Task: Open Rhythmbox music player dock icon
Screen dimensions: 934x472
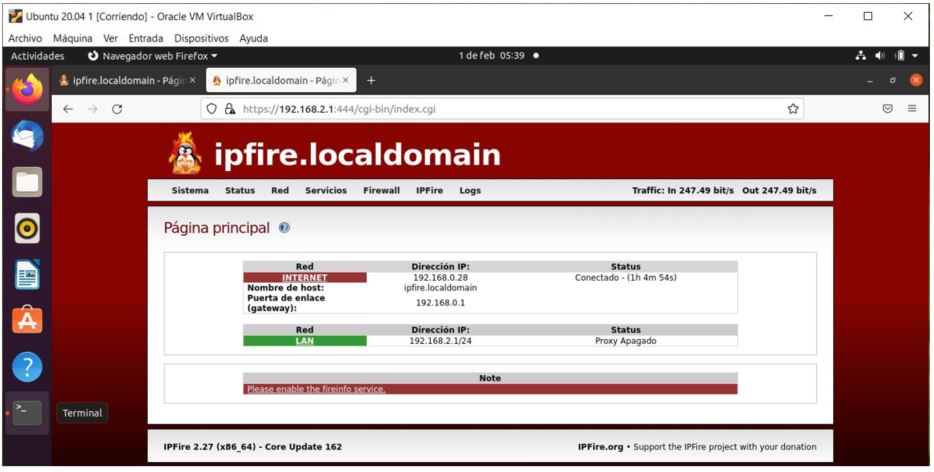Action: click(27, 228)
